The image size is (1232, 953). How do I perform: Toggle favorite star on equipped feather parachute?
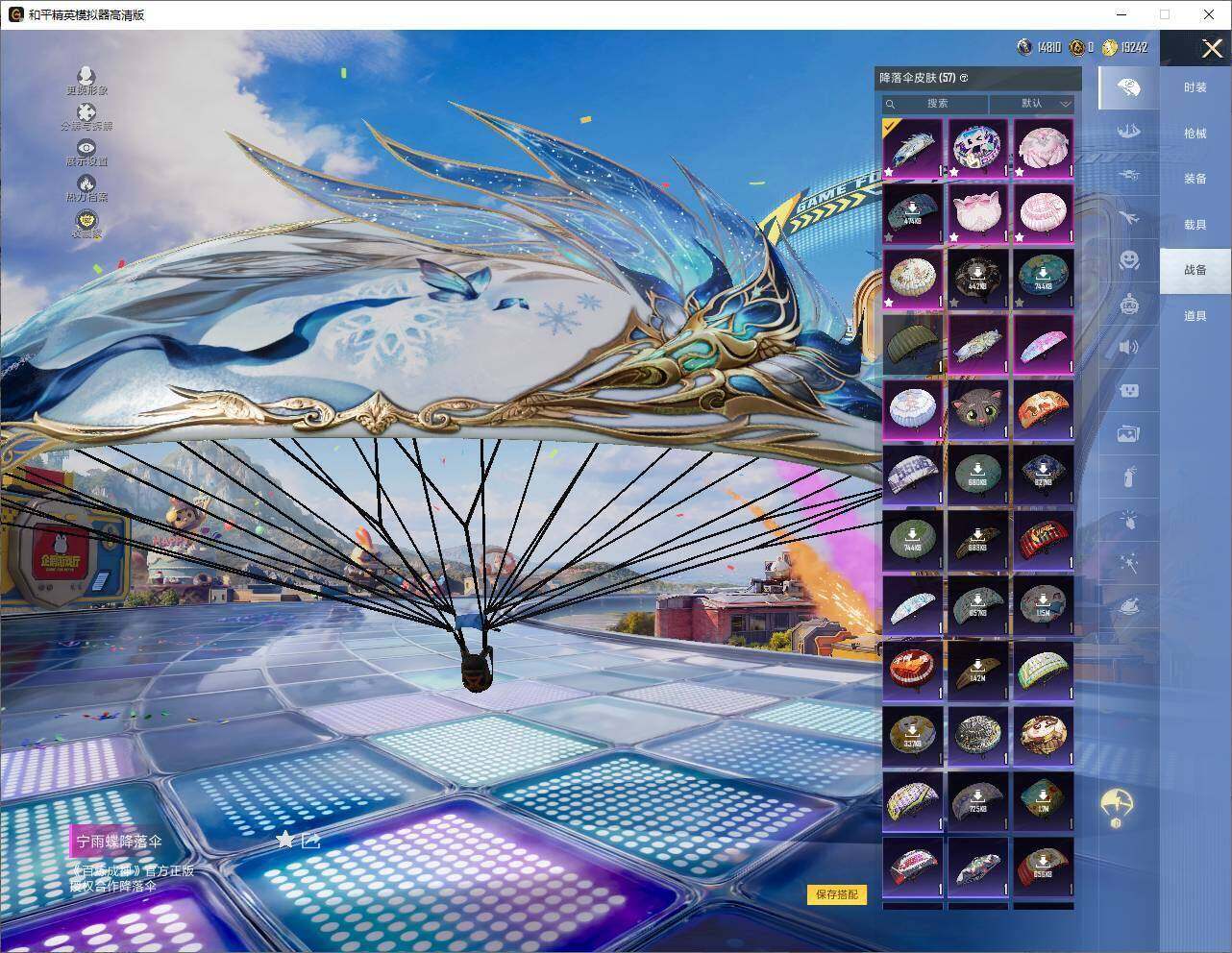[890, 171]
